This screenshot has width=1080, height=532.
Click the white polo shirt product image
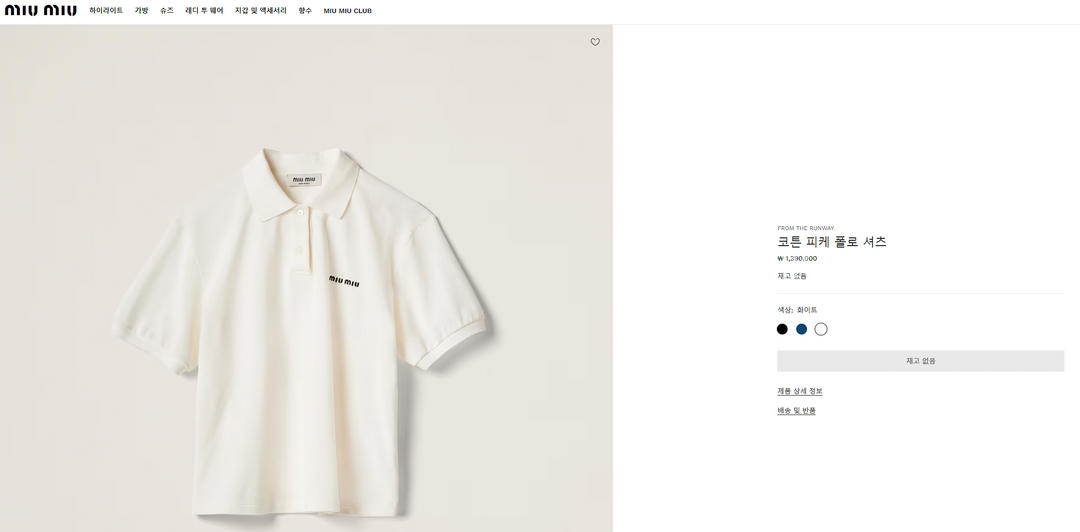coord(300,330)
